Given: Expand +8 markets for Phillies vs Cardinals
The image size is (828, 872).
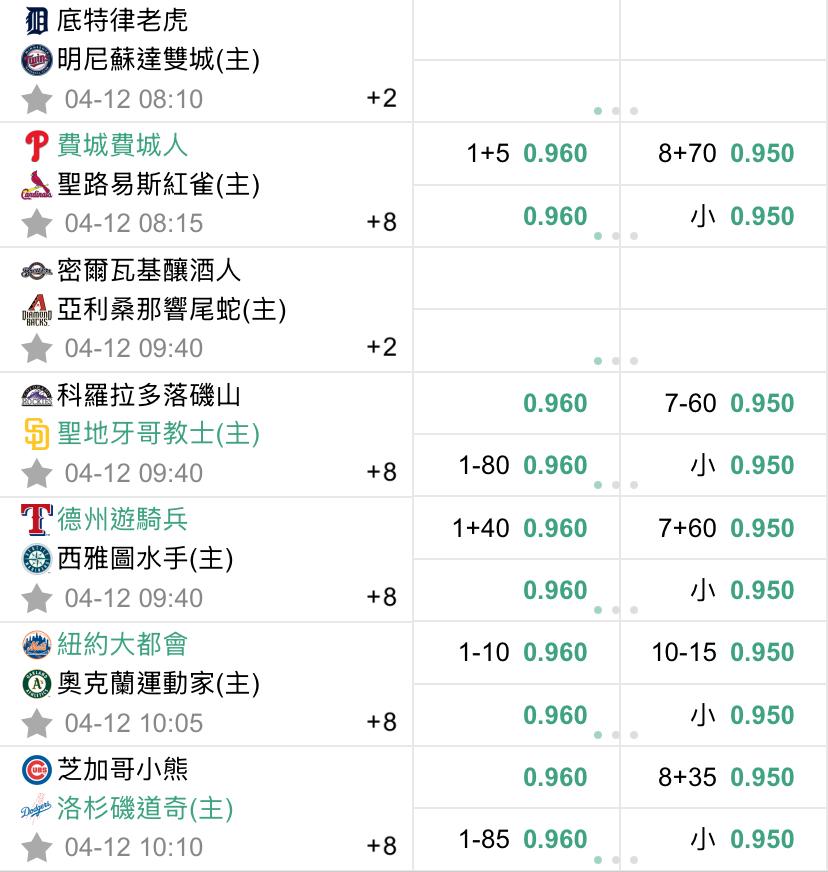Looking at the screenshot, I should coord(381,222).
